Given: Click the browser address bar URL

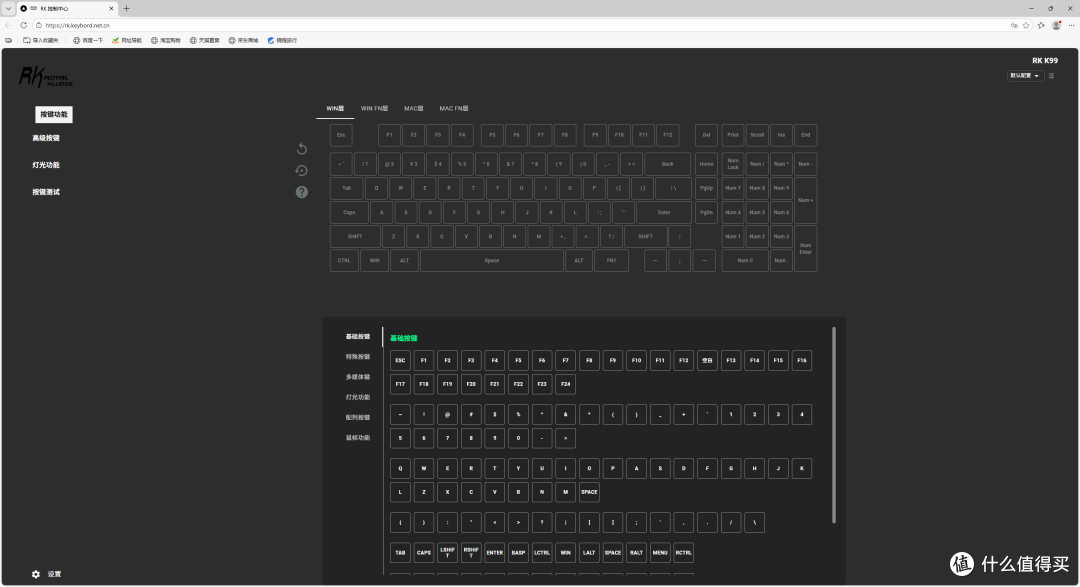Looking at the screenshot, I should pos(77,25).
